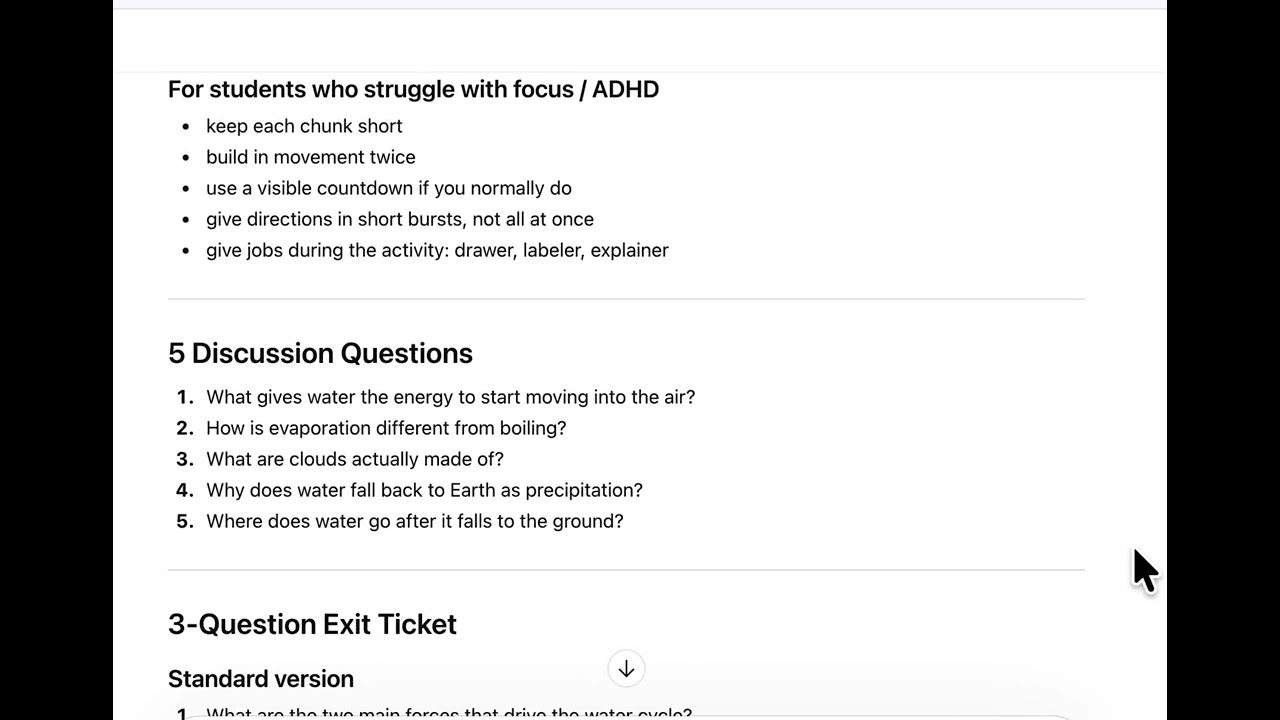Click the 'focus / ADHD' students heading
This screenshot has width=1280, height=720.
point(413,89)
